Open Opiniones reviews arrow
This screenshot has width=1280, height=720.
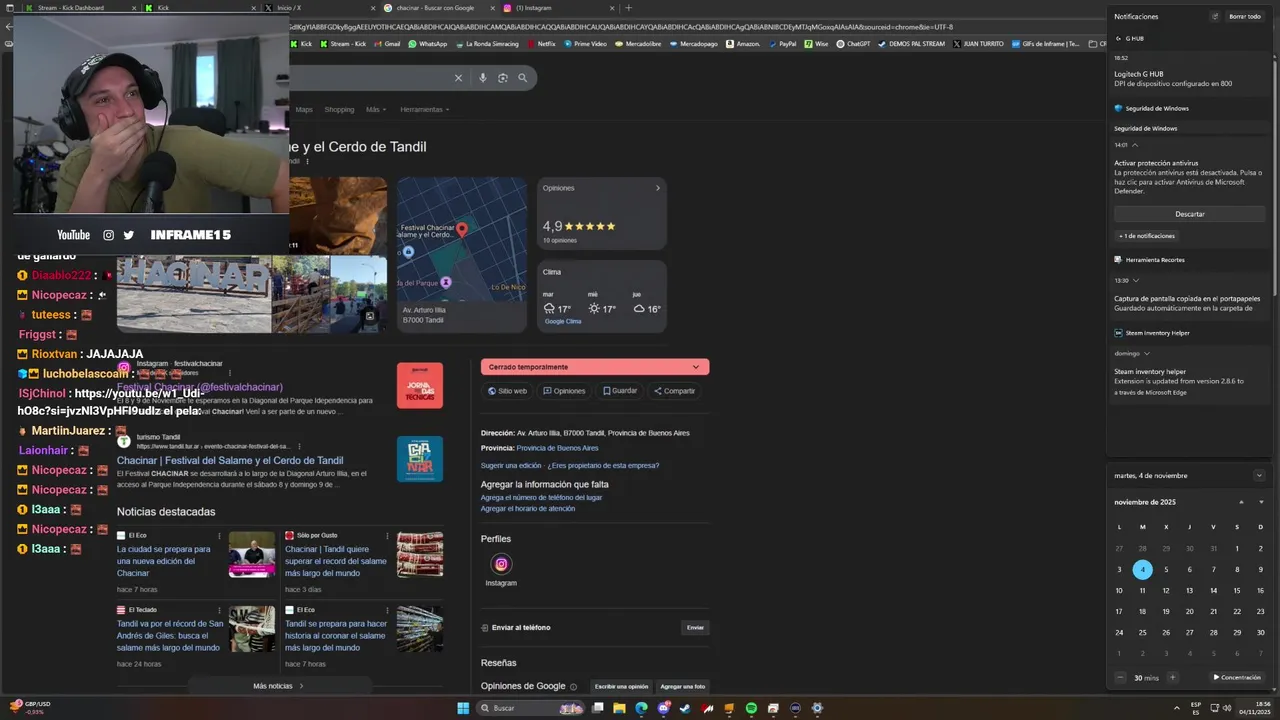[x=657, y=188]
